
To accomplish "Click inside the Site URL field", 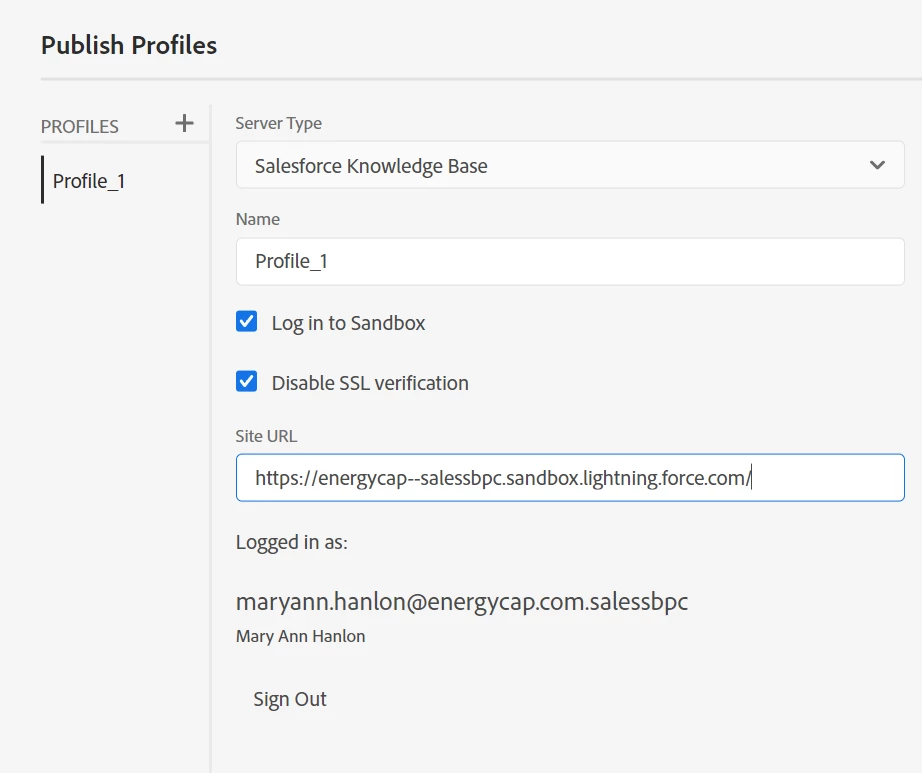I will pyautogui.click(x=570, y=477).
